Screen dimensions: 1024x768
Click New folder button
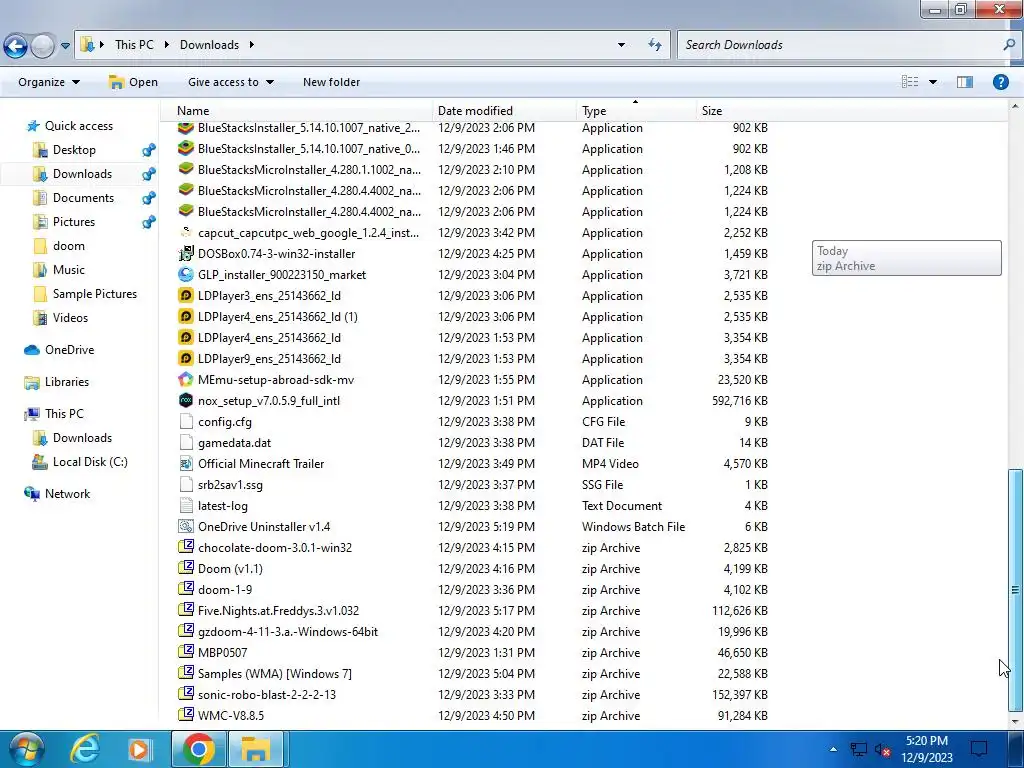(331, 82)
